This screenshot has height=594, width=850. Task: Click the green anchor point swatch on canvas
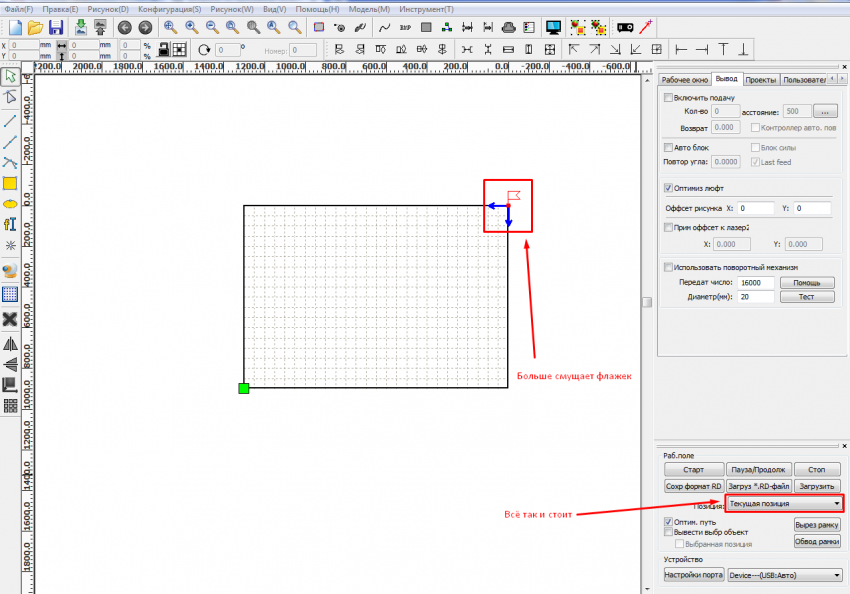click(x=244, y=388)
